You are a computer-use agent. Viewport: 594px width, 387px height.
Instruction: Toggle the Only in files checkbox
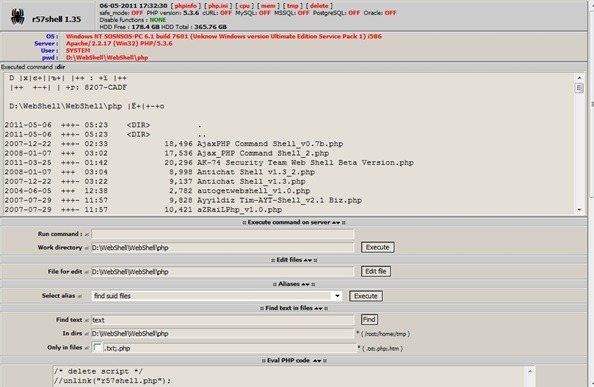97,347
